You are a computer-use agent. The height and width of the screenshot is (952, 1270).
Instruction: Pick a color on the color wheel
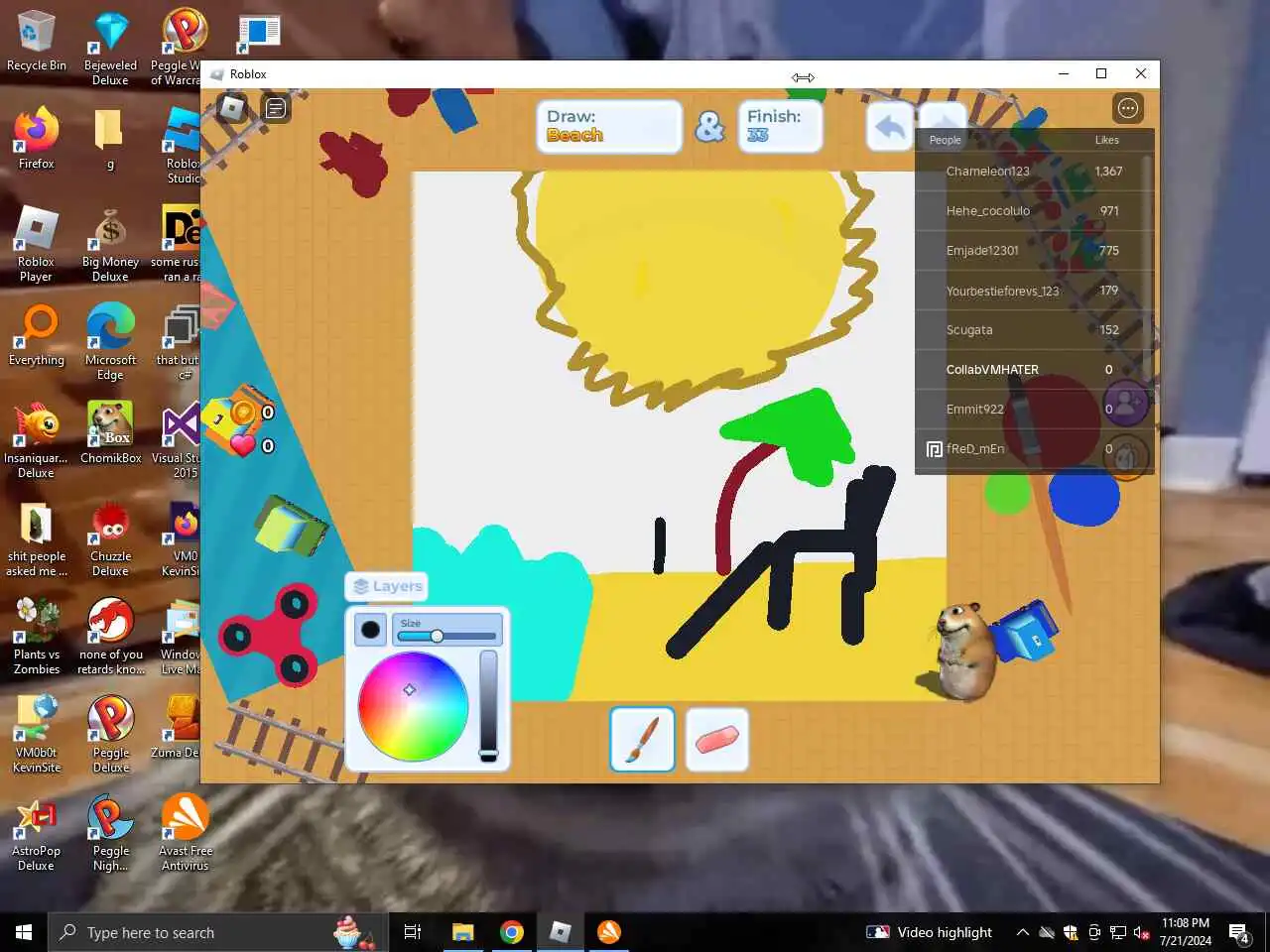tap(413, 706)
